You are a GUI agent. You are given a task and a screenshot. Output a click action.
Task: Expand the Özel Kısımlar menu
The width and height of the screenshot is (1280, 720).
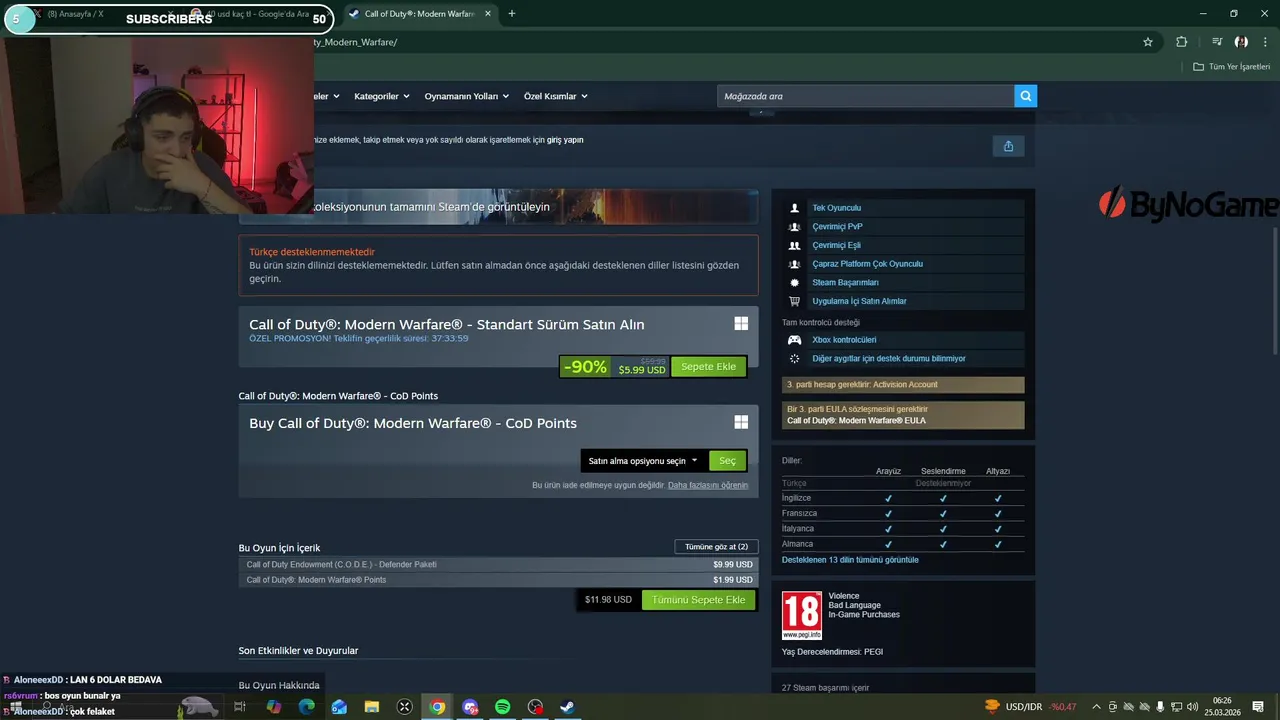pyautogui.click(x=556, y=96)
